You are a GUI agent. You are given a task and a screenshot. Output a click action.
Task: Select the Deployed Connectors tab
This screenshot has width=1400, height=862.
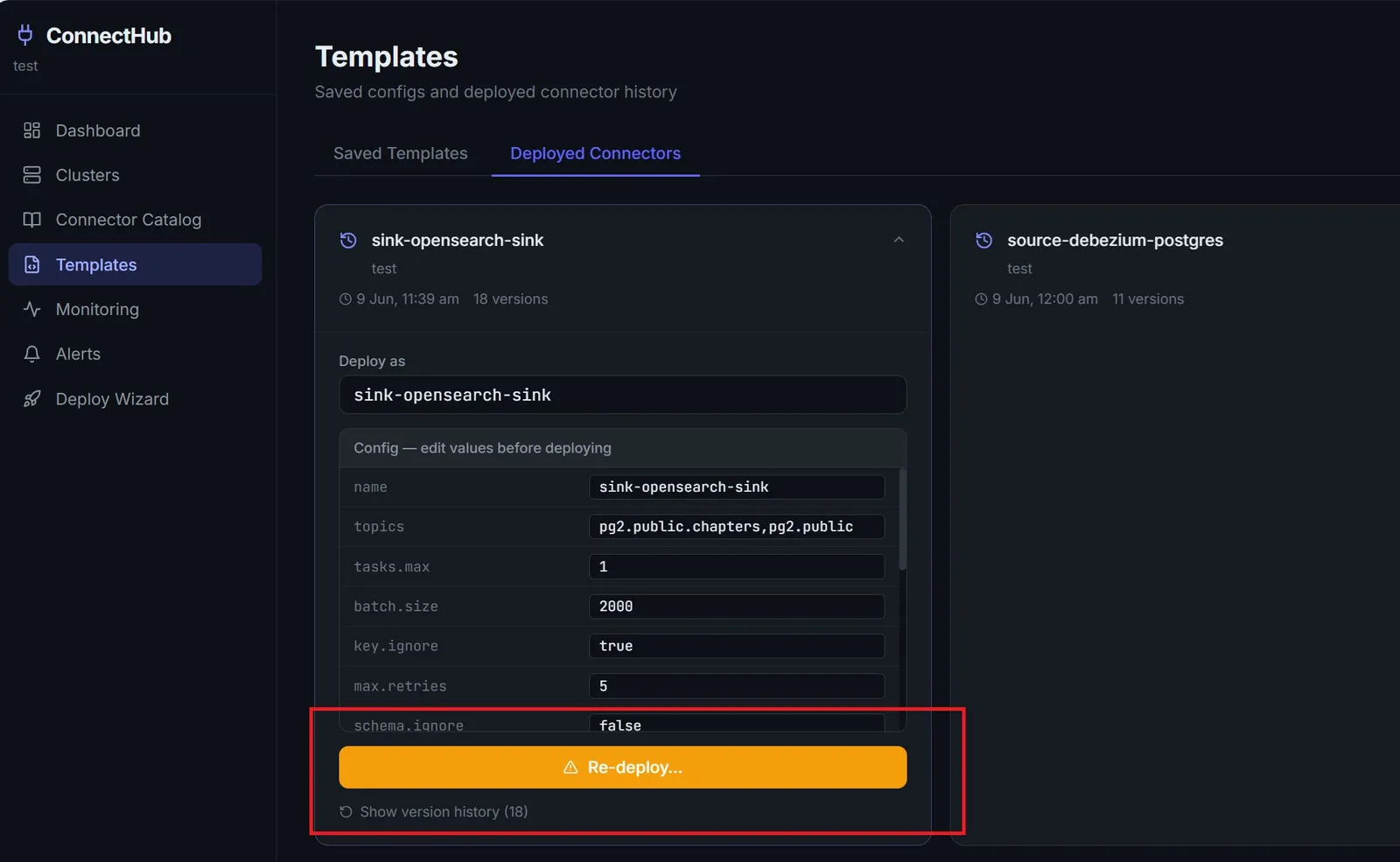[x=595, y=153]
